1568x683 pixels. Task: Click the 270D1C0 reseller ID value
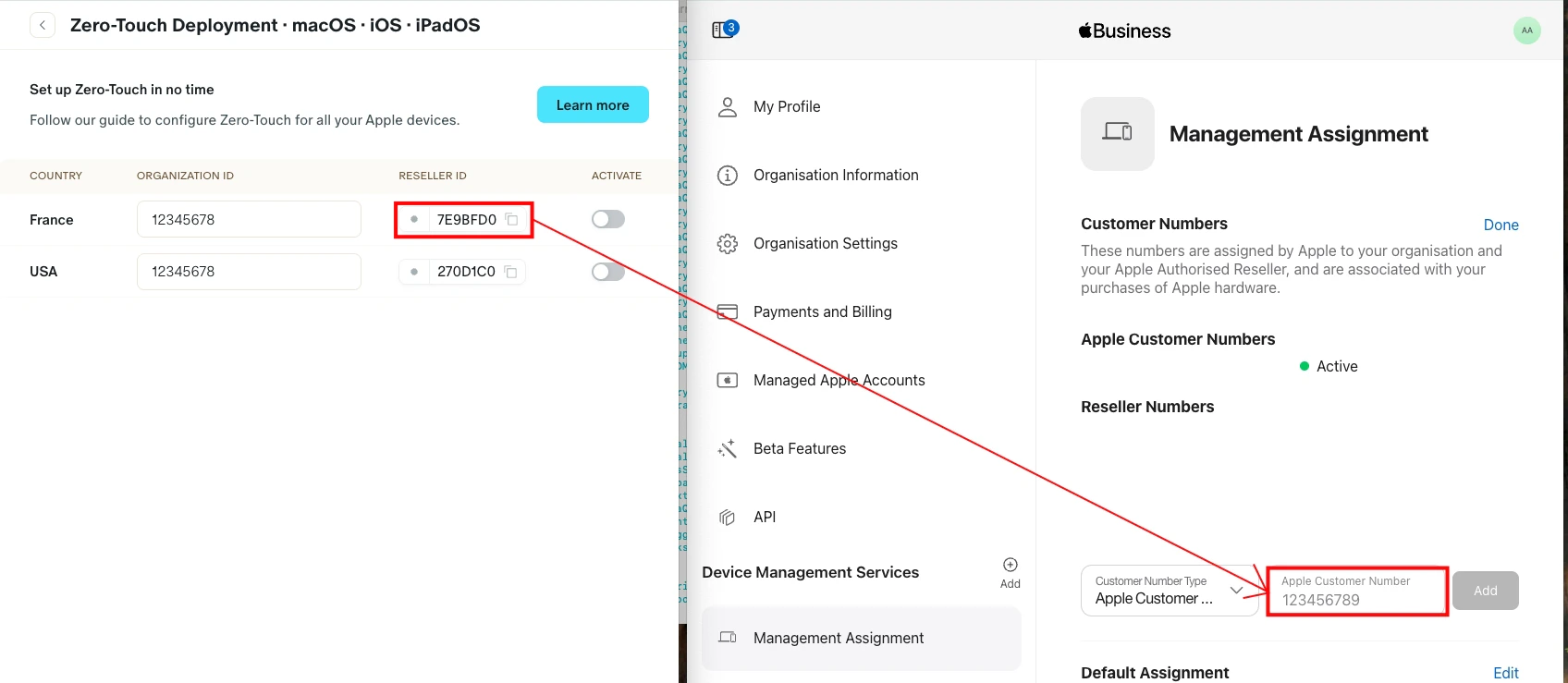(x=466, y=272)
